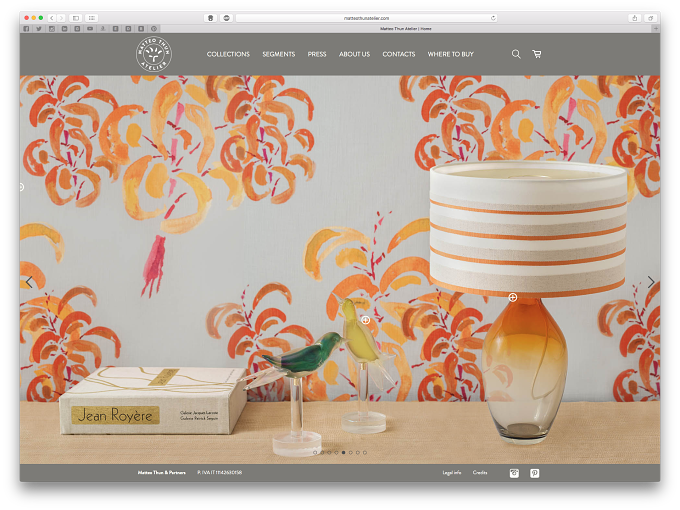The width and height of the screenshot is (680, 510).
Task: Select the first slideshow indicator dot
Action: tap(315, 452)
